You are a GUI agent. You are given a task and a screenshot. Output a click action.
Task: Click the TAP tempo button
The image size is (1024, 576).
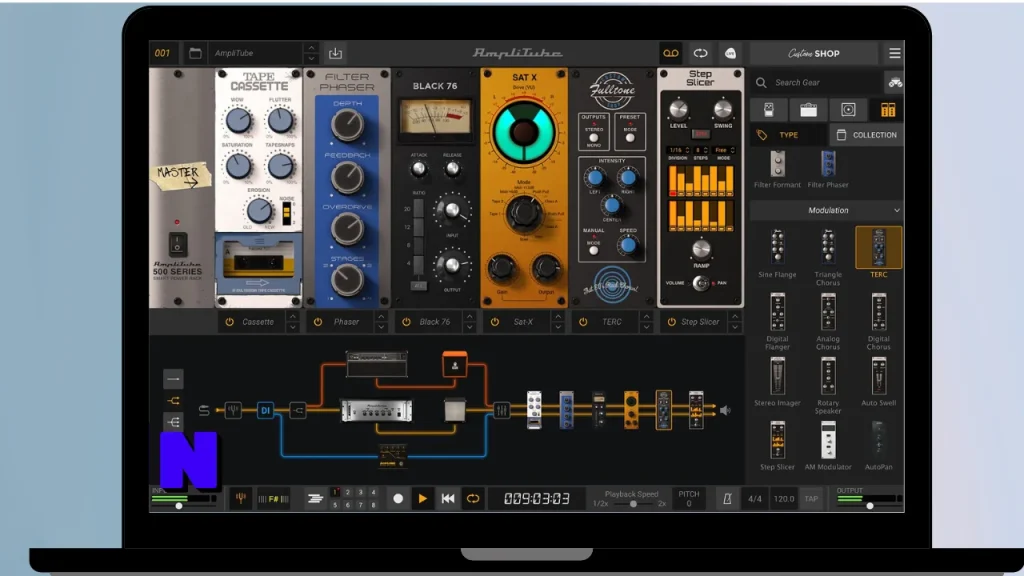pos(811,499)
